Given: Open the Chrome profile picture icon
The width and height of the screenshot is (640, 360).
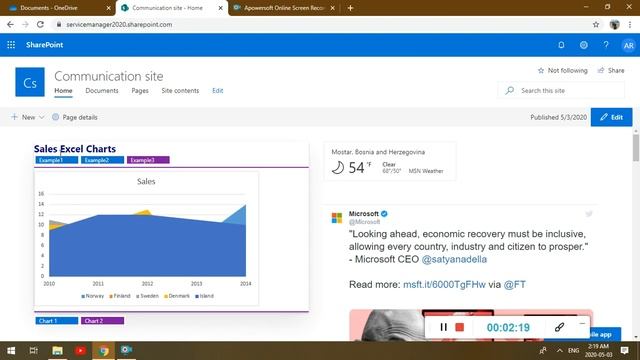Looking at the screenshot, I should pos(614,24).
